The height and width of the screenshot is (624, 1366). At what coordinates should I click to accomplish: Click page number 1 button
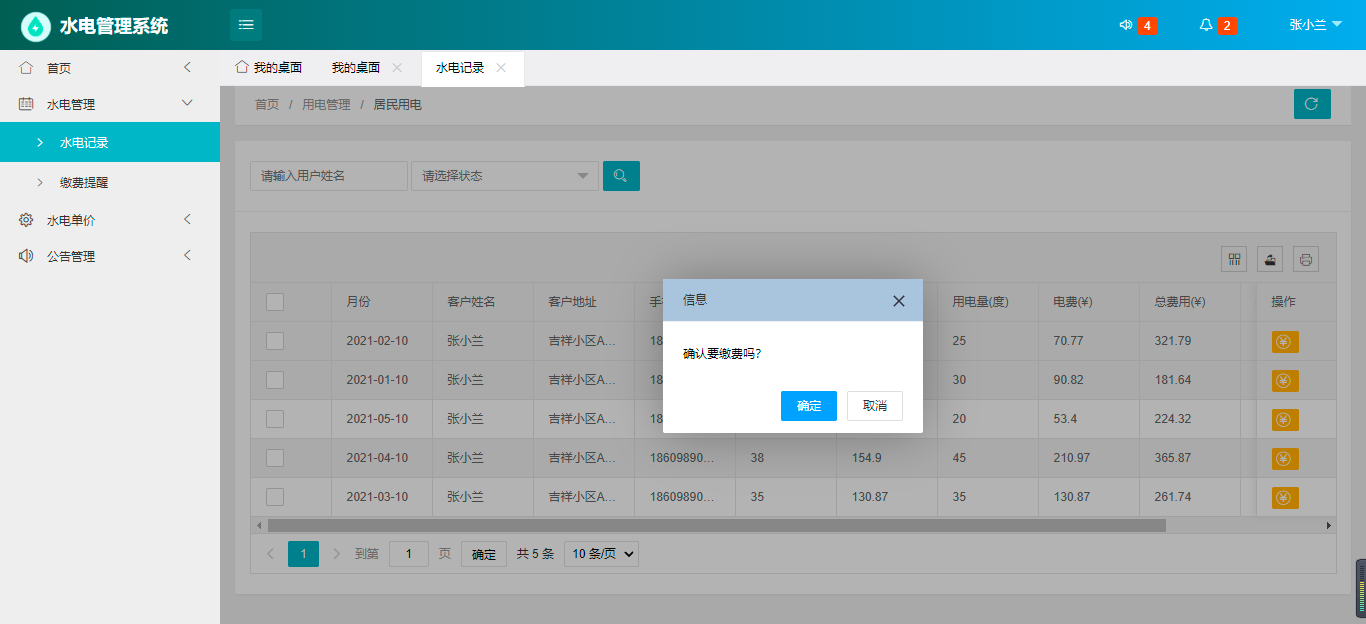pyautogui.click(x=303, y=554)
